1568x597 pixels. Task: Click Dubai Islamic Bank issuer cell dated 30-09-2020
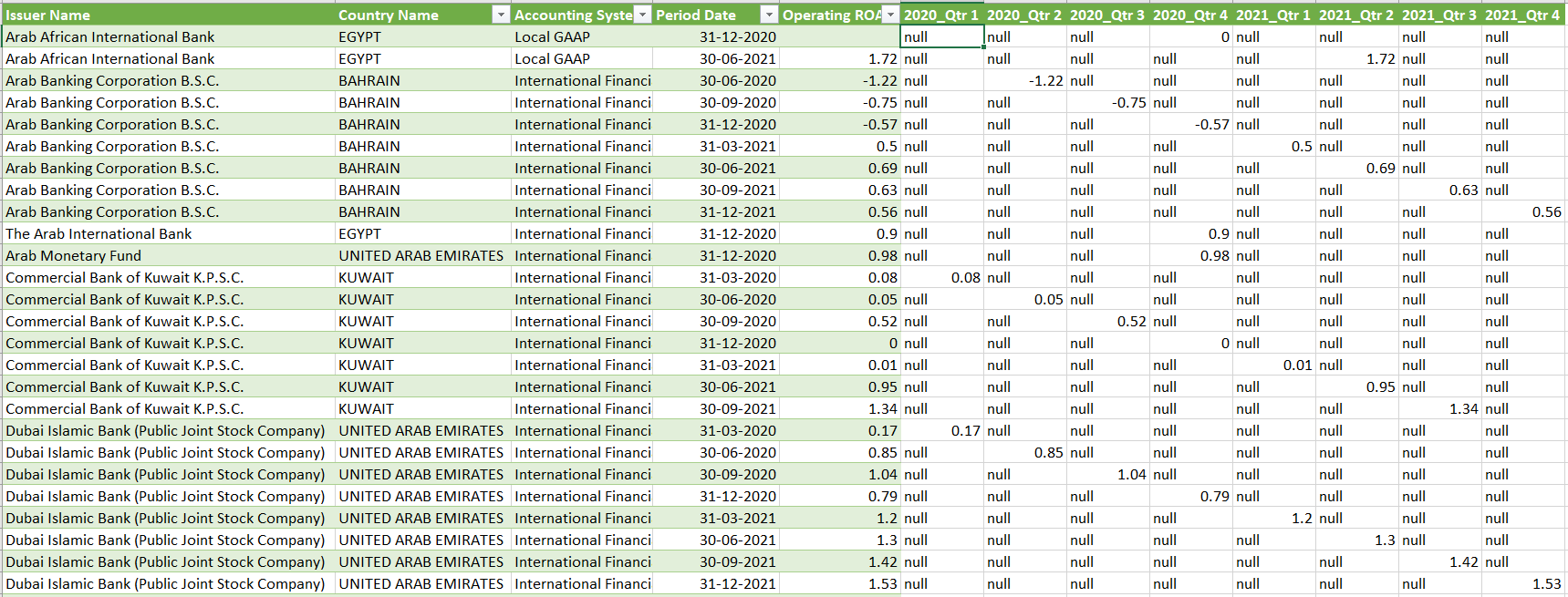(x=169, y=474)
